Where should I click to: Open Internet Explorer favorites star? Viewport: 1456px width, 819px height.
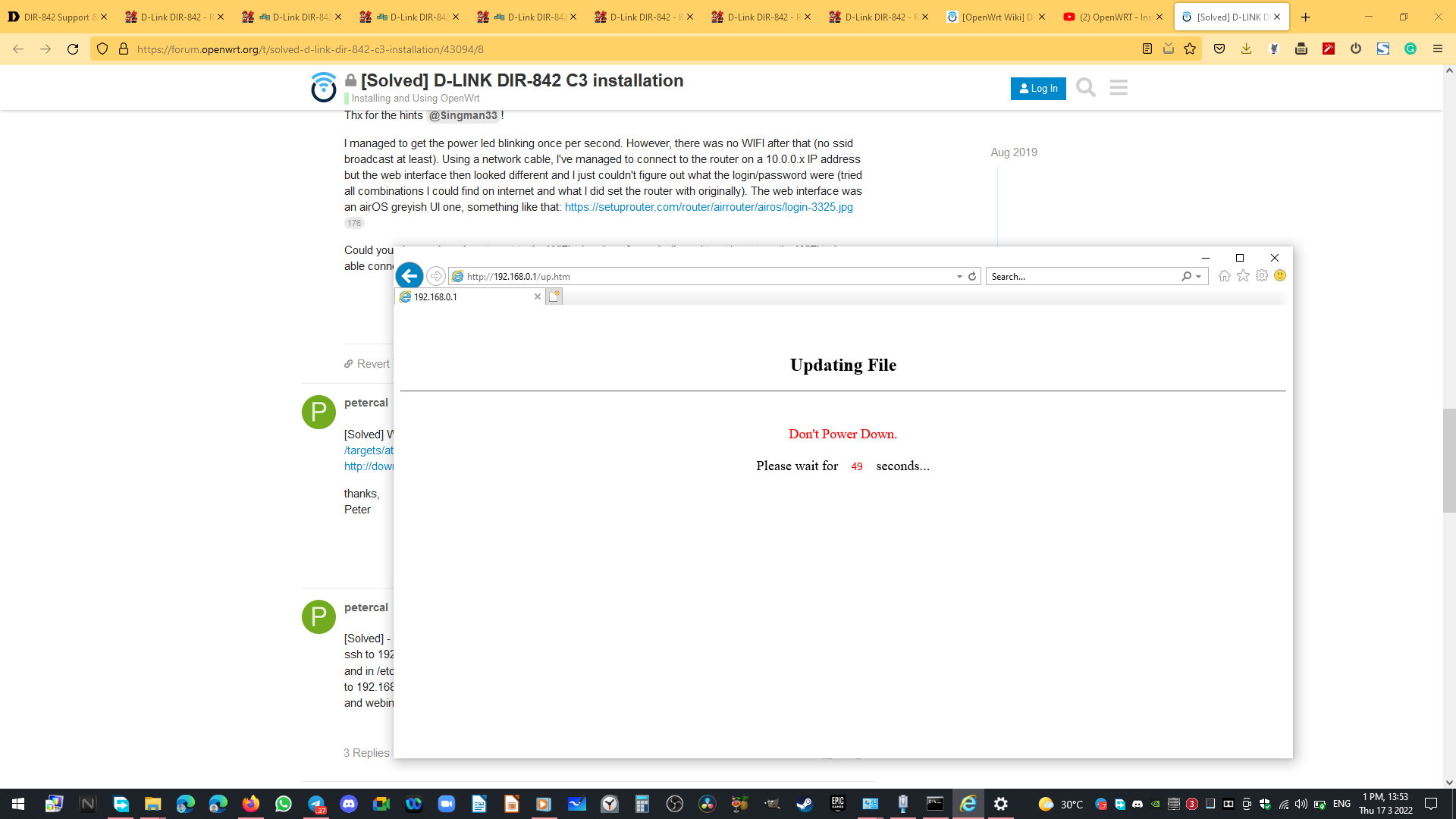(x=1243, y=276)
